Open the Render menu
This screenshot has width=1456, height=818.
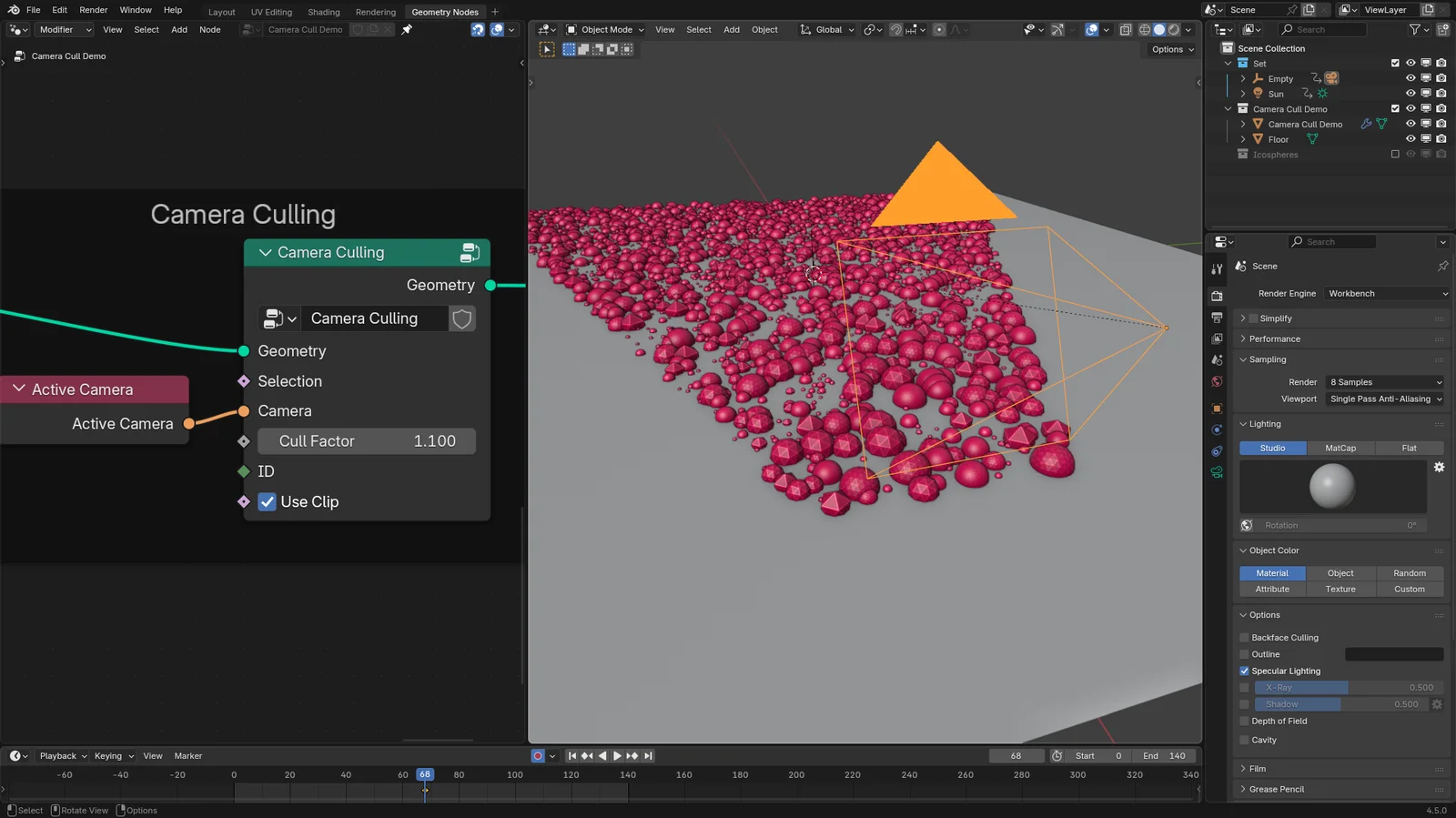[x=93, y=10]
